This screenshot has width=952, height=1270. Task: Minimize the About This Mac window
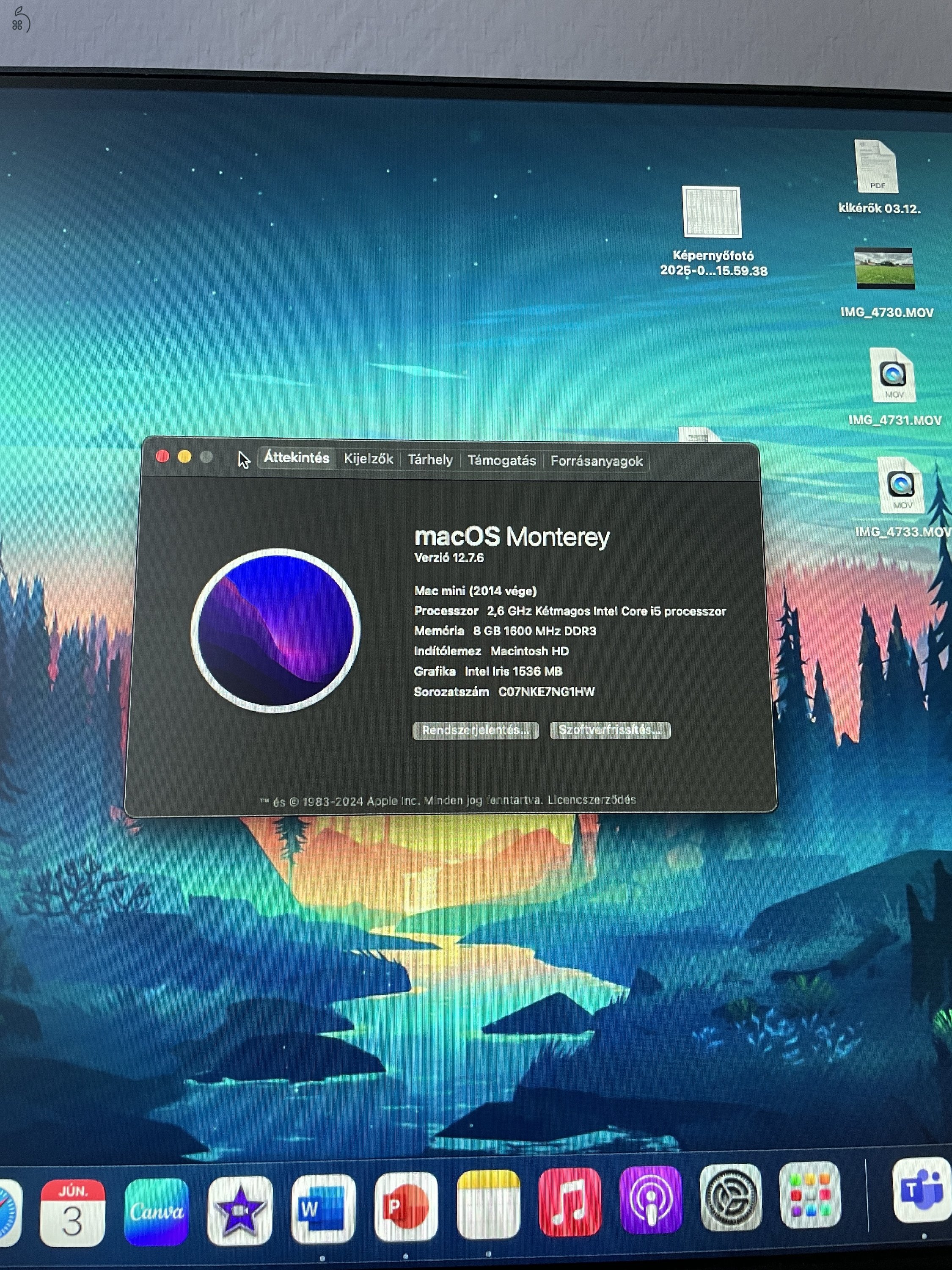click(x=184, y=457)
